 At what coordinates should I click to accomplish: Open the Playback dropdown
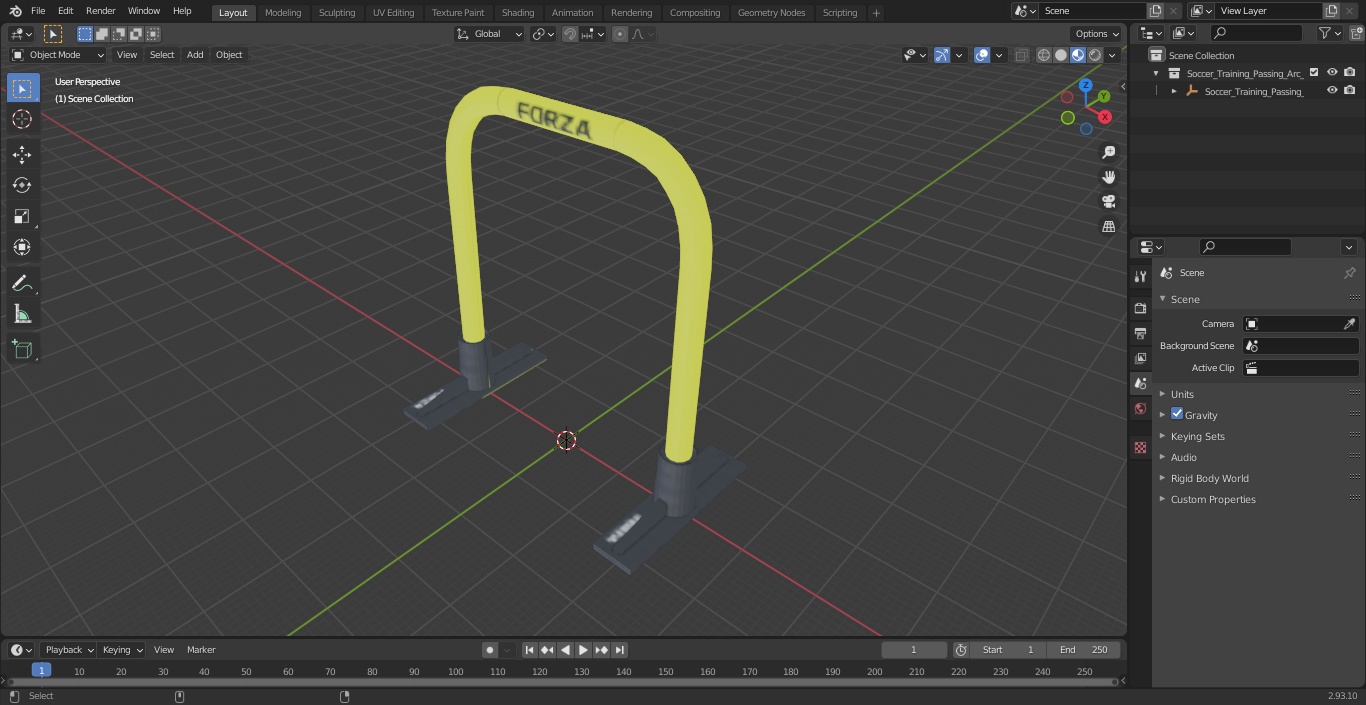tap(69, 650)
